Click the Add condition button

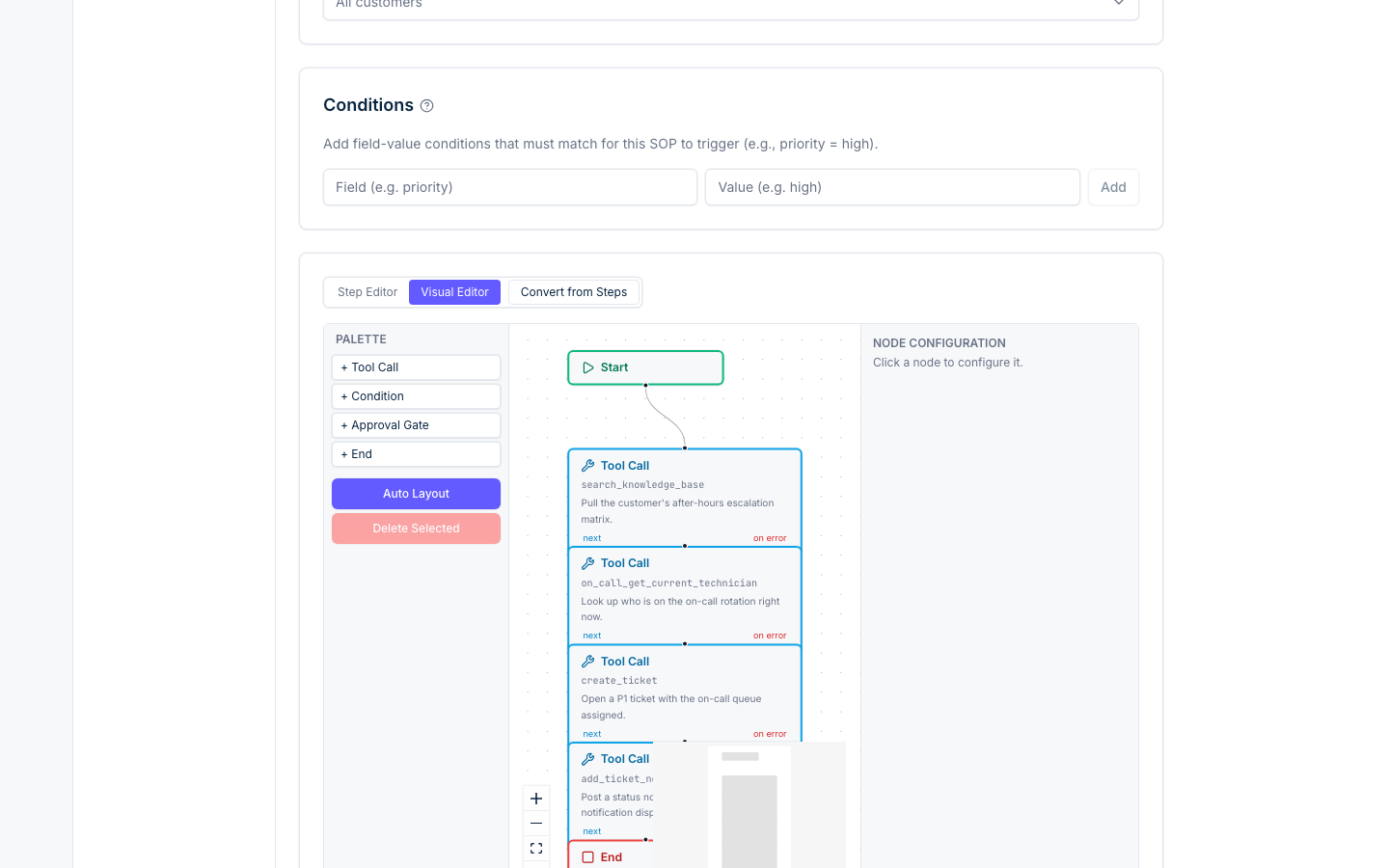pyautogui.click(x=1113, y=187)
